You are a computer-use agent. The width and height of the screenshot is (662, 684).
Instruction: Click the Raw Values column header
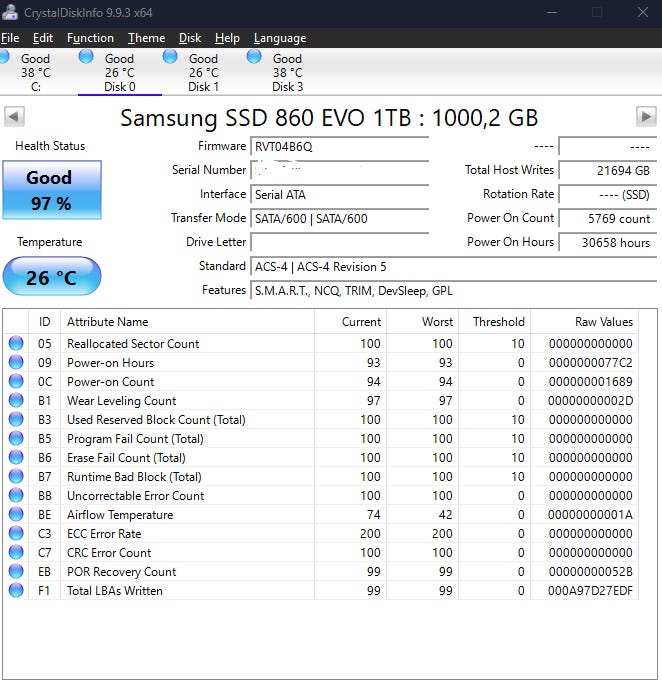coord(584,321)
